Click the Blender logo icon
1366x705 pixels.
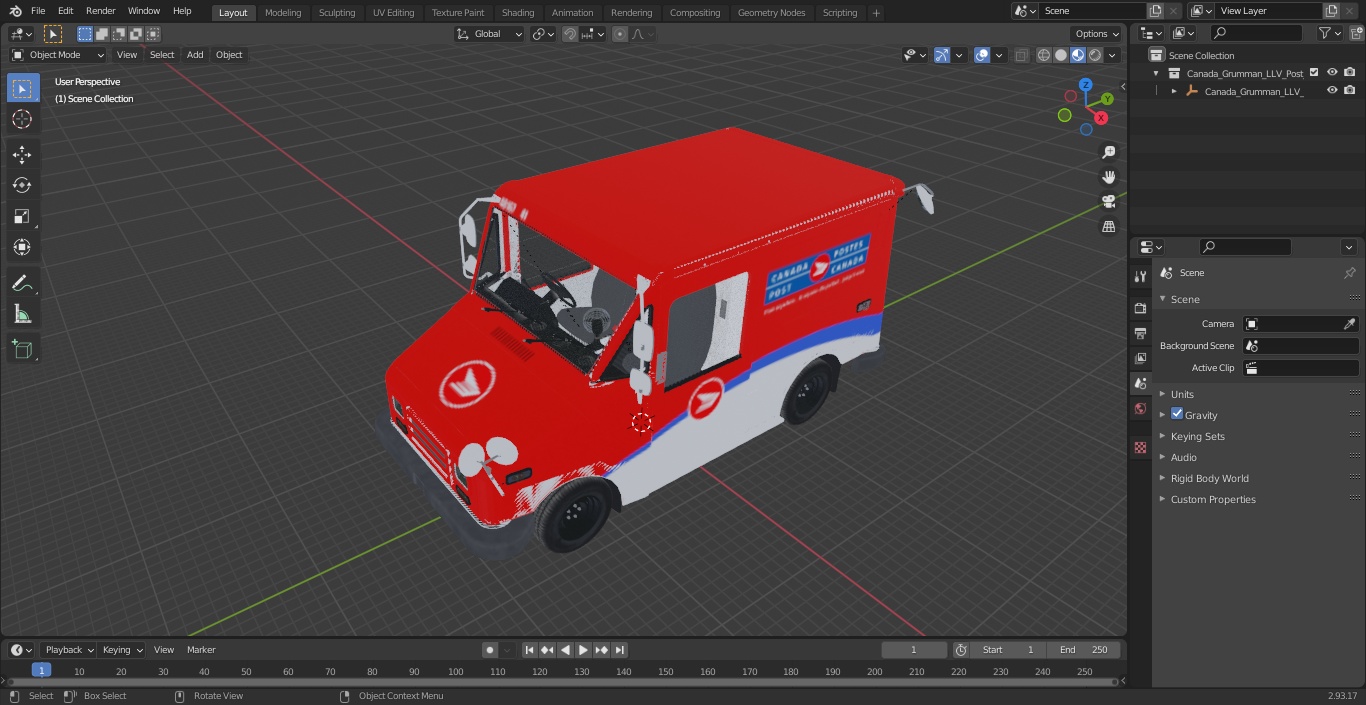click(x=15, y=11)
